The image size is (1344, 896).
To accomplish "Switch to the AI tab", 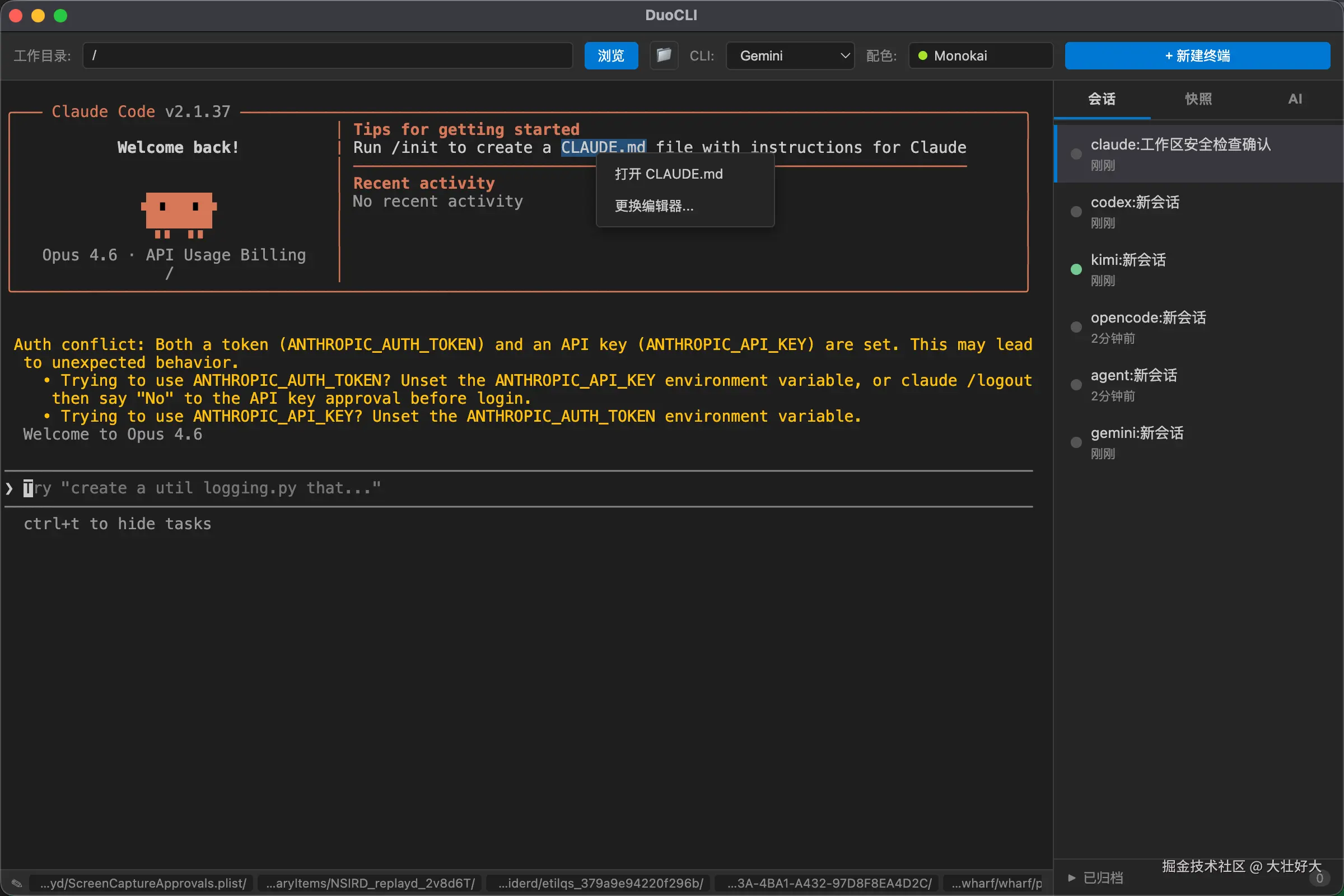I will [x=1294, y=99].
